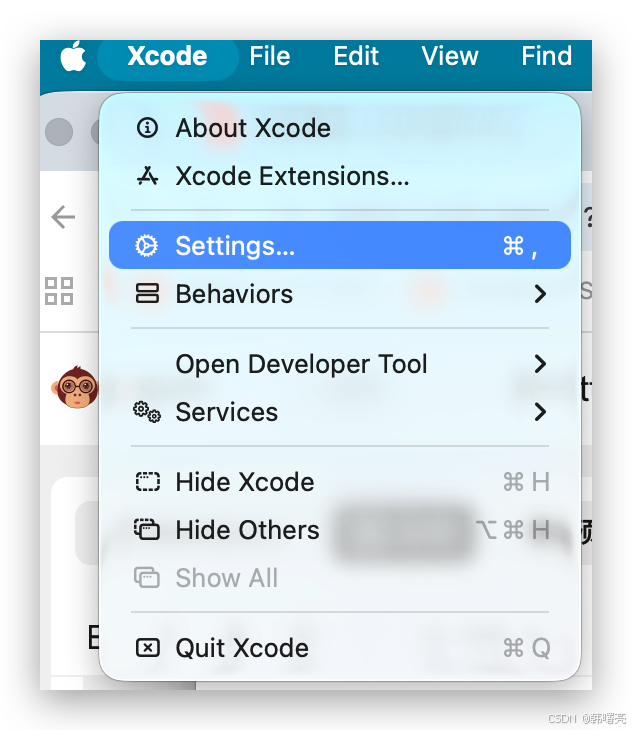Click the Services double-gear icon
This screenshot has height=730, width=632.
[x=147, y=412]
